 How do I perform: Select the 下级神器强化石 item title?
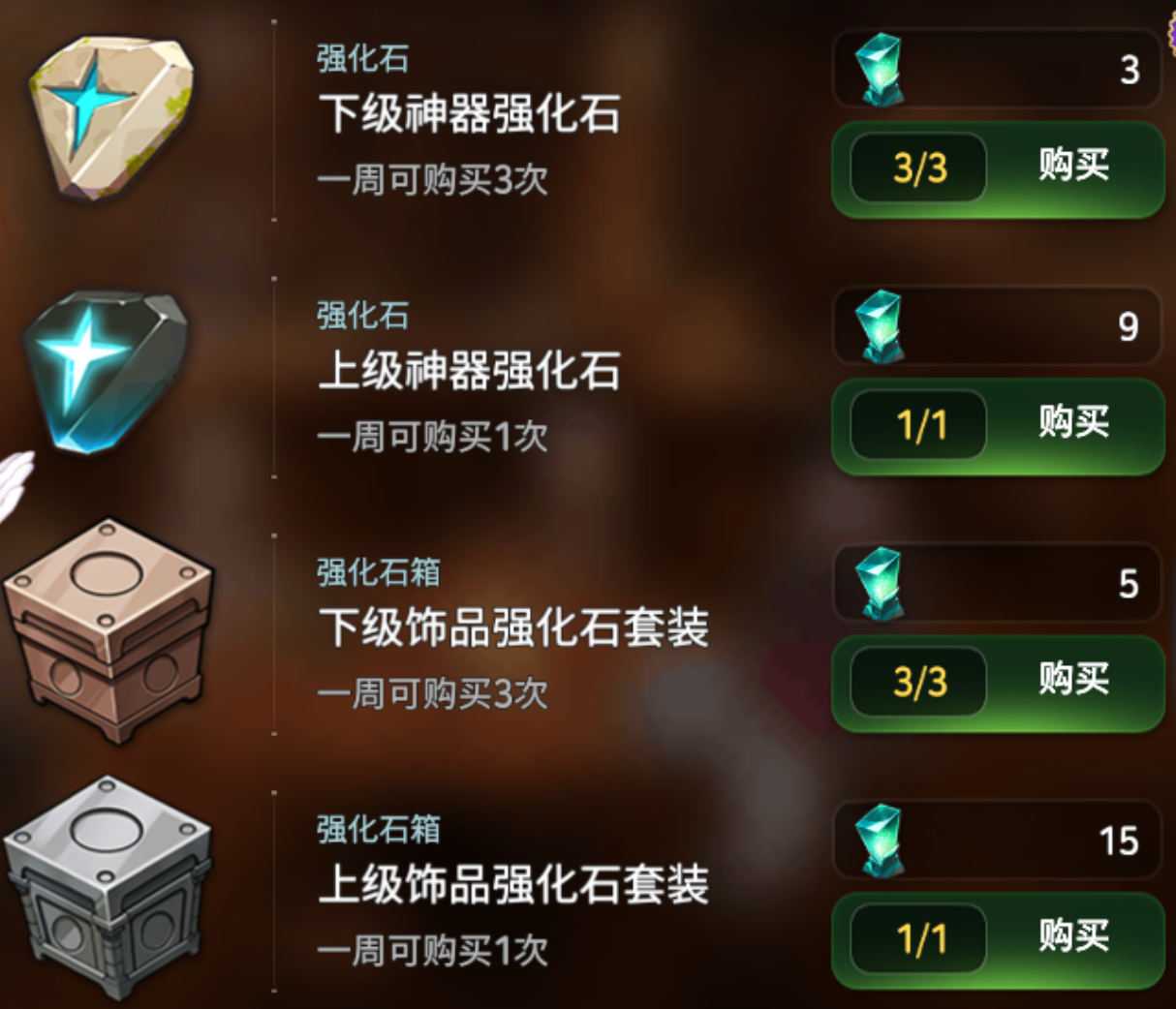pos(470,113)
